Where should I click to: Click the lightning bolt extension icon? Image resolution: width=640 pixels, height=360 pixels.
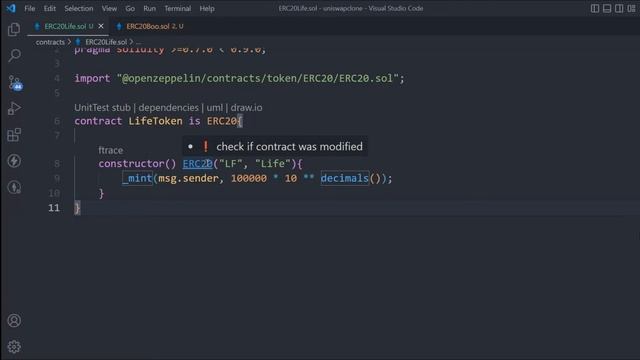(x=14, y=161)
